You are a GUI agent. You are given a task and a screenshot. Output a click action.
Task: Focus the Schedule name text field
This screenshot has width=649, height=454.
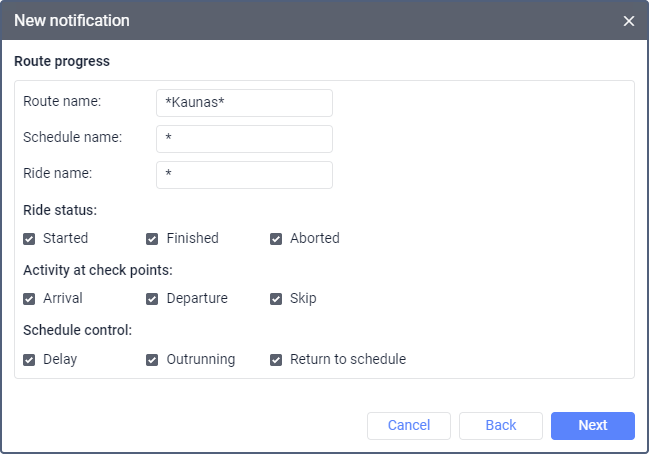[x=244, y=139]
